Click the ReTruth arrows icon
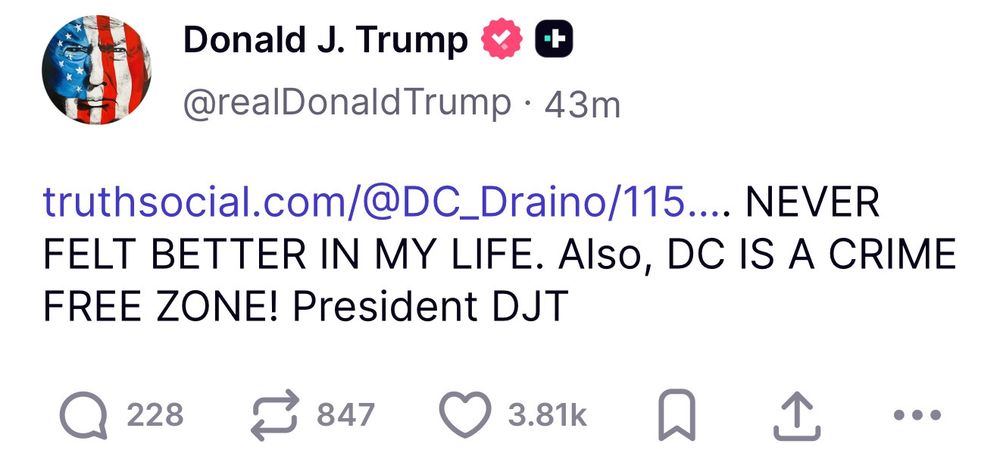1000x475 pixels. (x=274, y=415)
